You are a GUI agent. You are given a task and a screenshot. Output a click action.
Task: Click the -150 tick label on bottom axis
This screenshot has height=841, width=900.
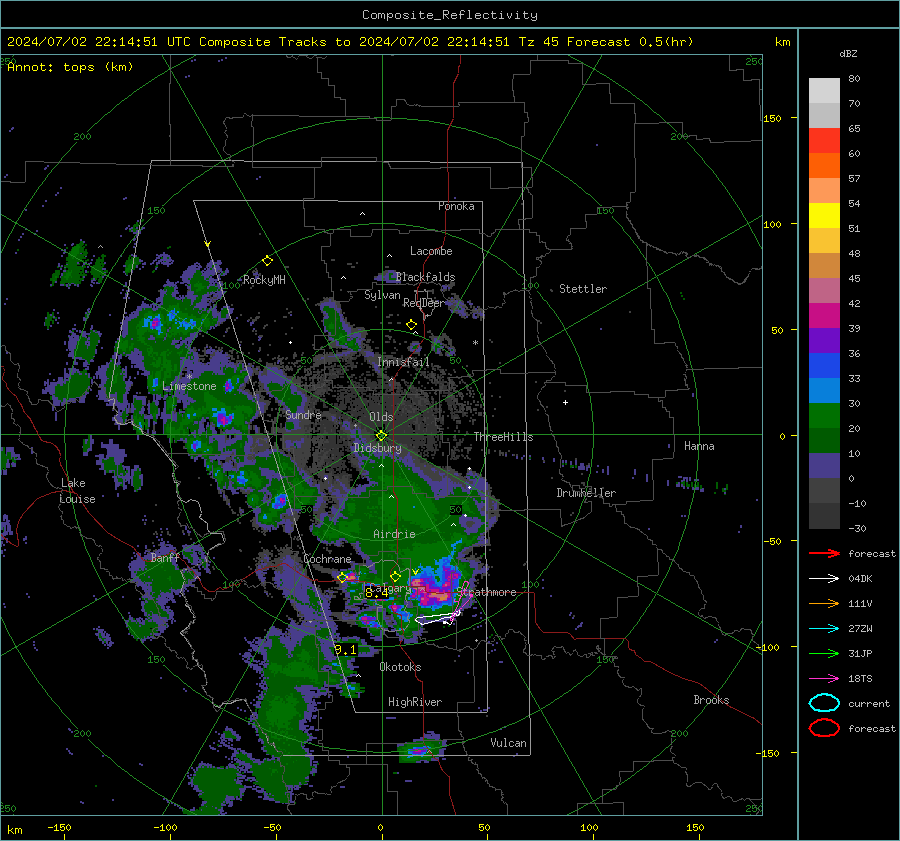(59, 827)
